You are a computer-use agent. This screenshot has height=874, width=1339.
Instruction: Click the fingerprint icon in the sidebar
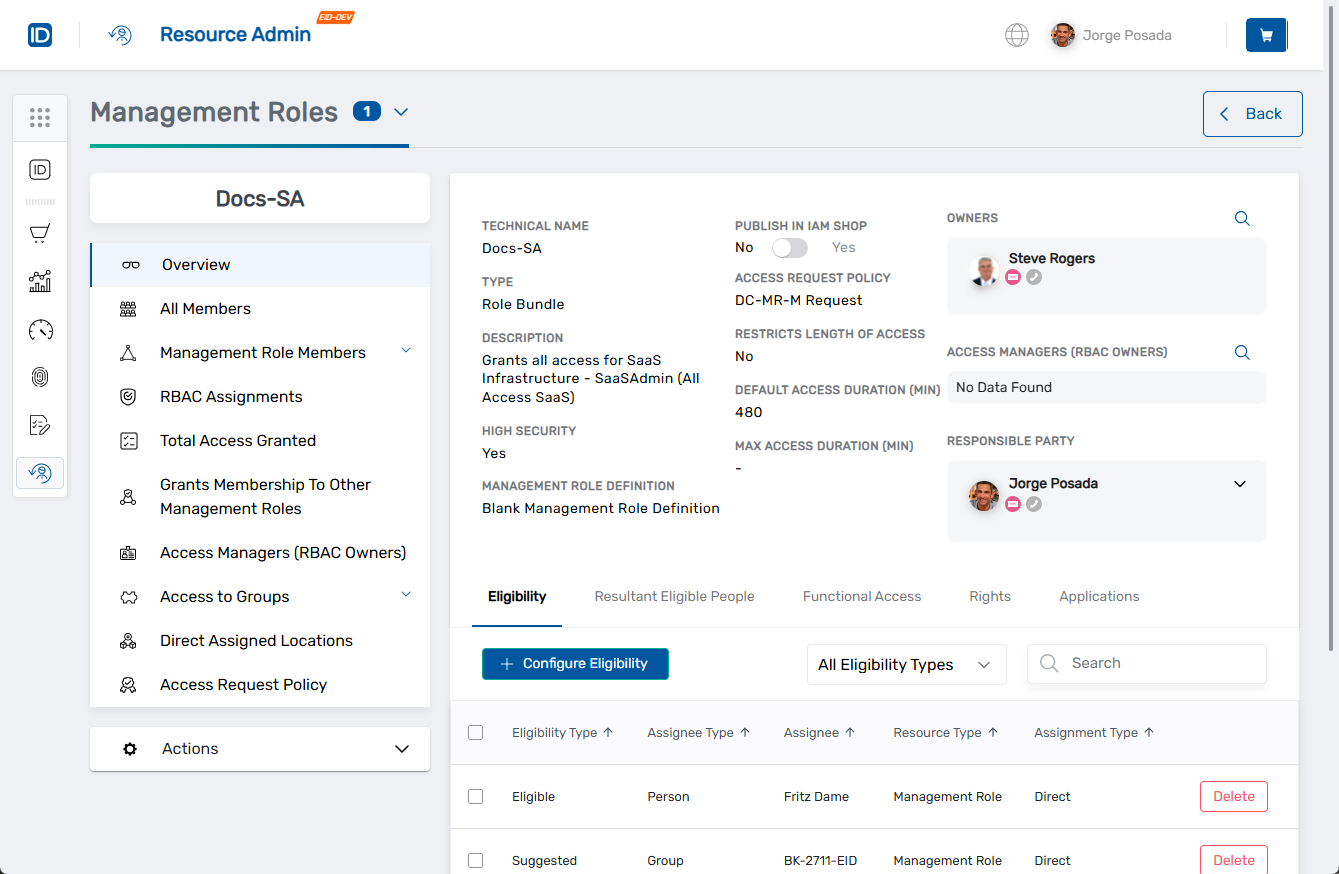click(40, 377)
